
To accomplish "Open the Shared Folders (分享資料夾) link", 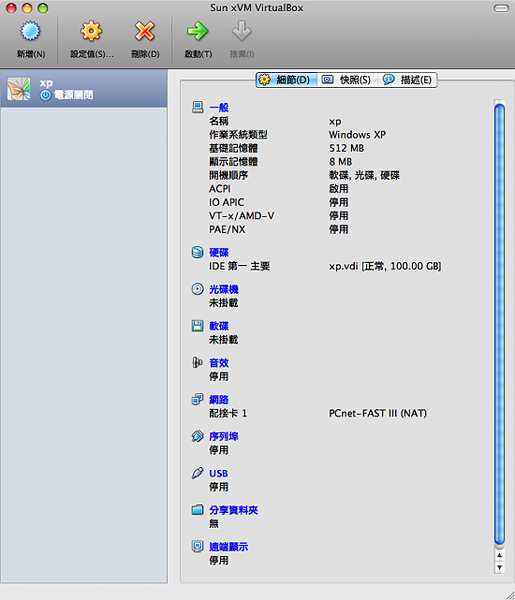I will pyautogui.click(x=233, y=510).
